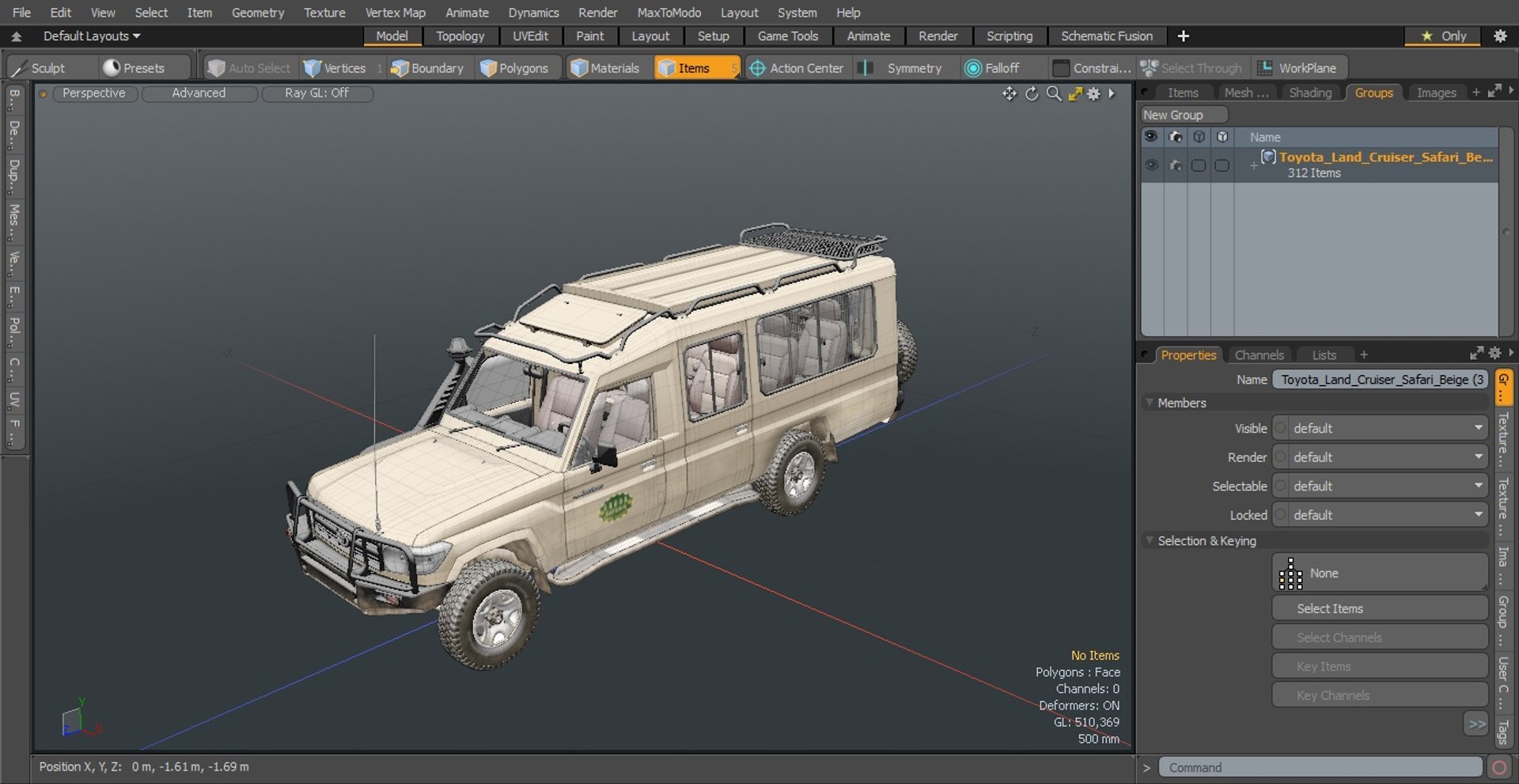Open the Vertex Map menu

coord(395,13)
